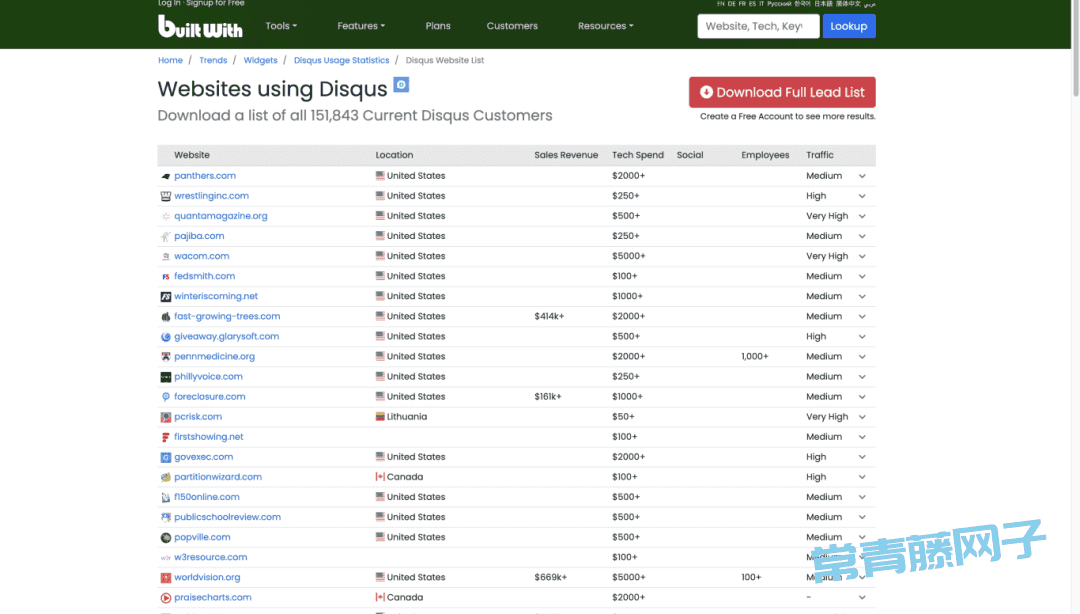Open the w3resource.com link
This screenshot has width=1080, height=614.
(210, 557)
